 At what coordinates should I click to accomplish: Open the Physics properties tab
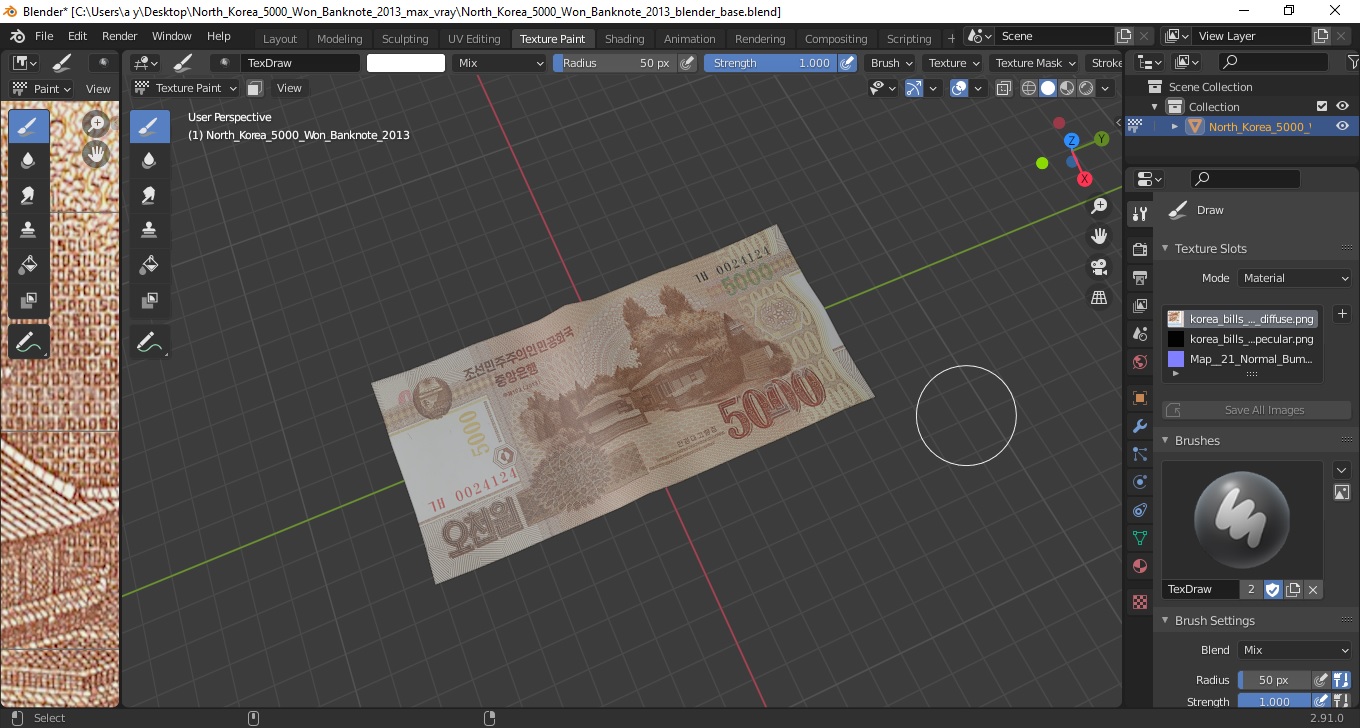click(x=1139, y=482)
